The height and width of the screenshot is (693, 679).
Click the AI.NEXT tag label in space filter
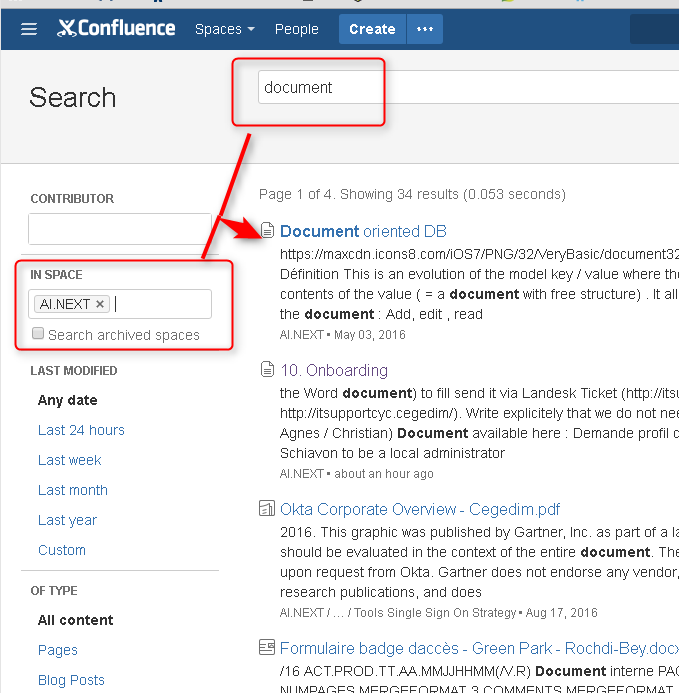[65, 304]
